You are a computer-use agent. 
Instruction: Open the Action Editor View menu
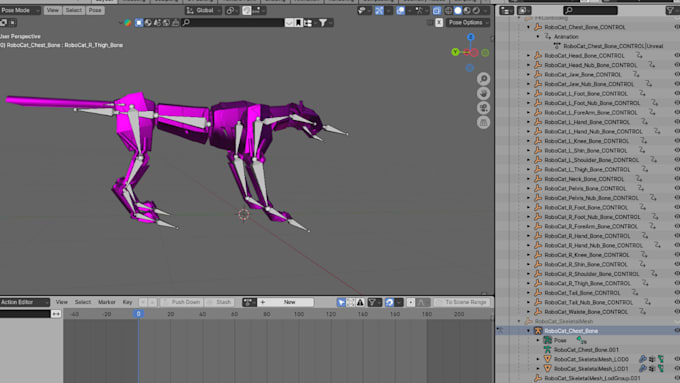pyautogui.click(x=62, y=302)
